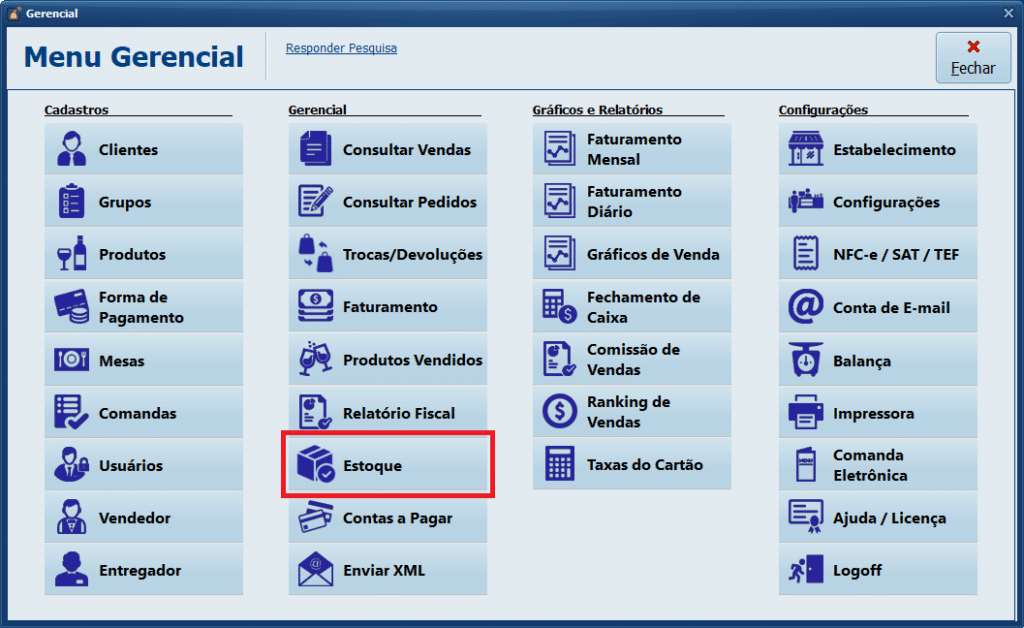Open Enviar XML envelope icon
The height and width of the screenshot is (628, 1024).
[x=316, y=570]
